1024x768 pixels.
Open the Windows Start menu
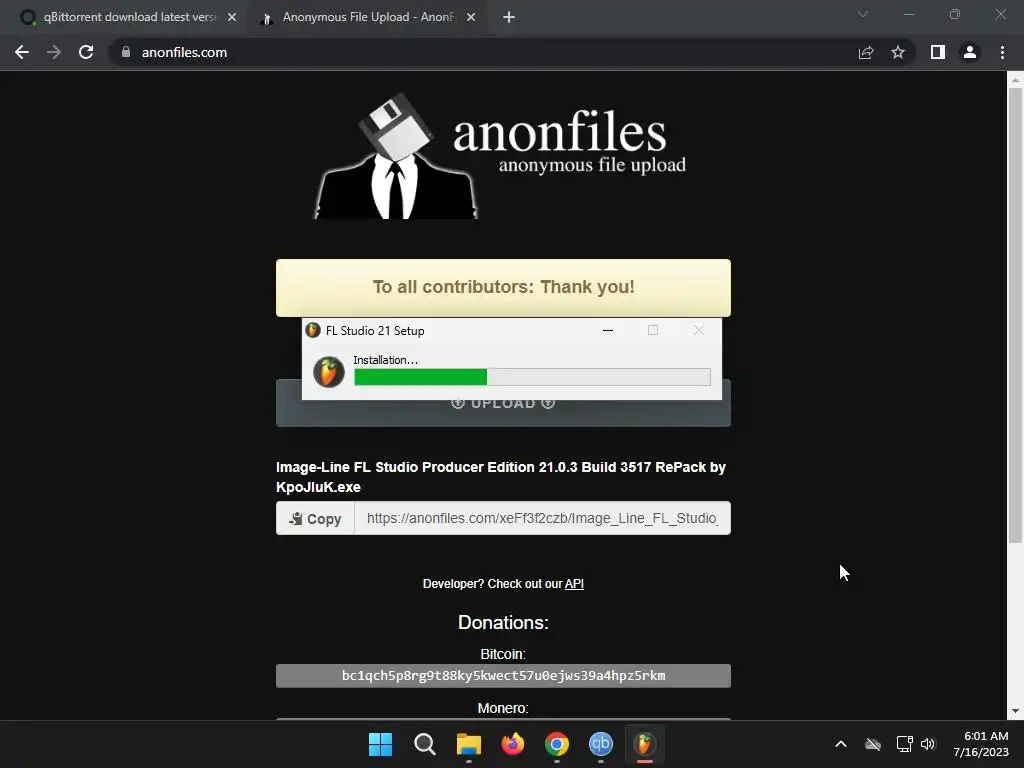[x=380, y=744]
